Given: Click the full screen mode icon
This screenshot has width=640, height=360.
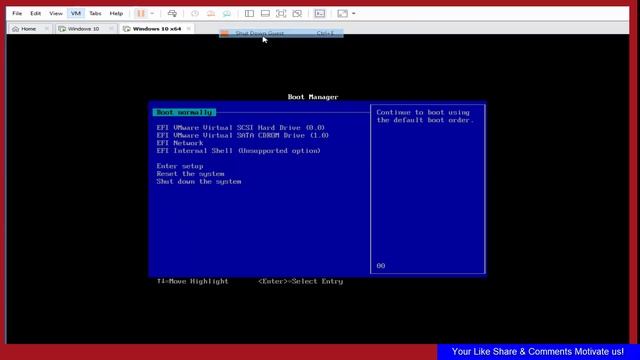Looking at the screenshot, I should click(281, 13).
